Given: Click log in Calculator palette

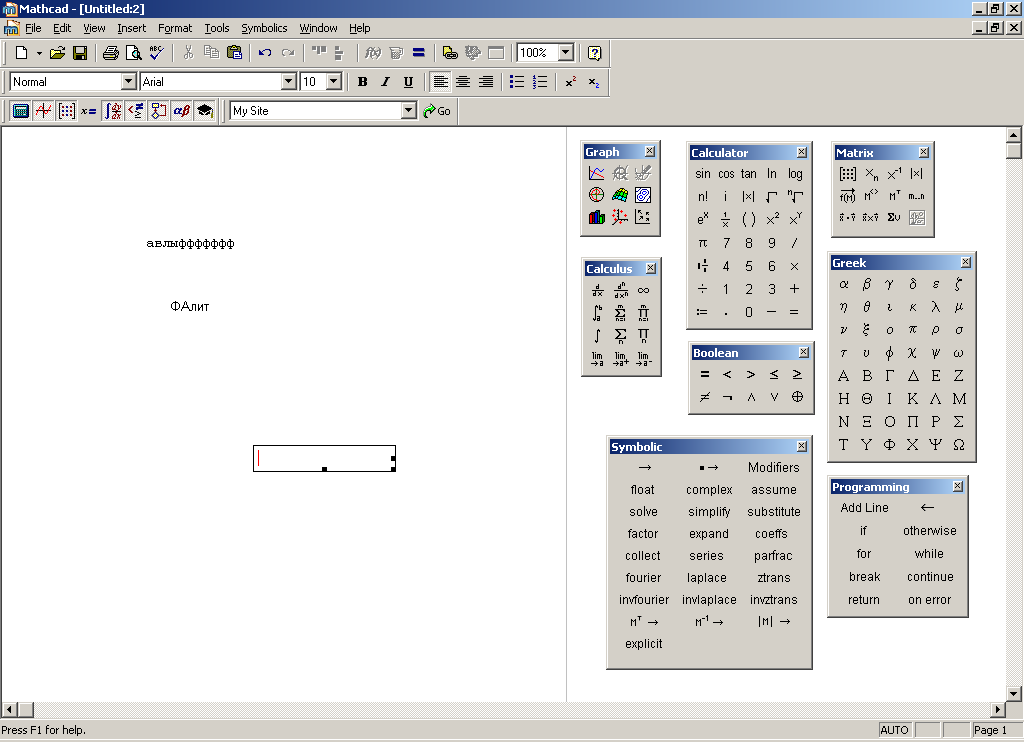Looking at the screenshot, I should point(795,174).
